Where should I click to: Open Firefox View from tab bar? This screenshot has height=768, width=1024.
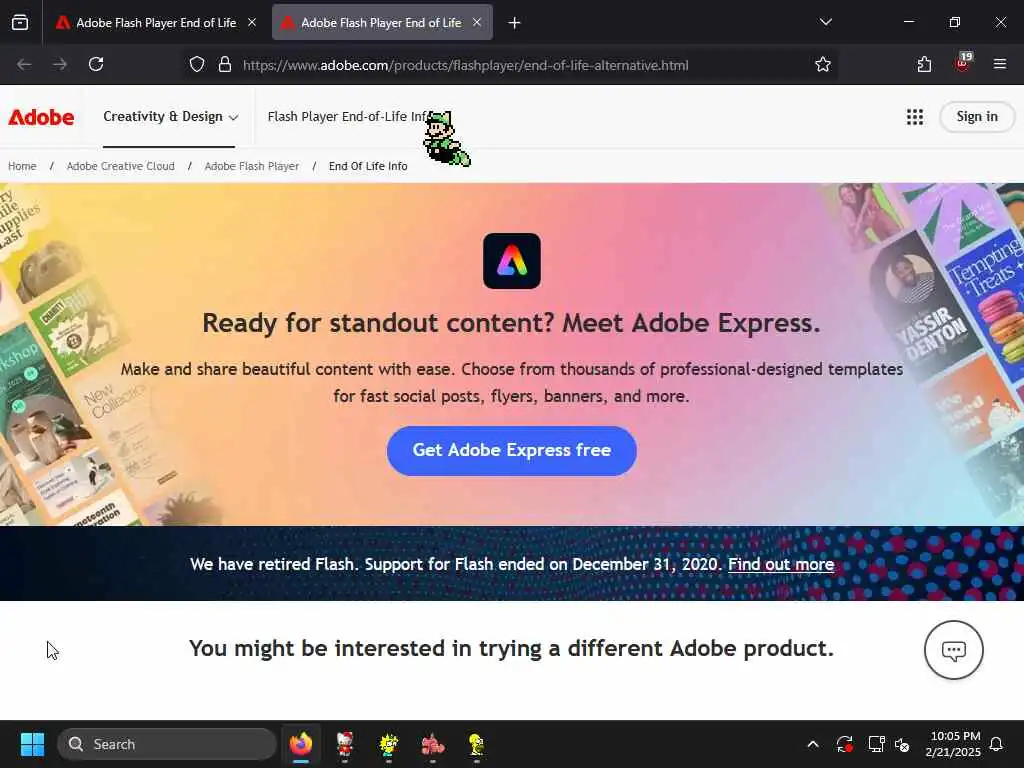20,23
